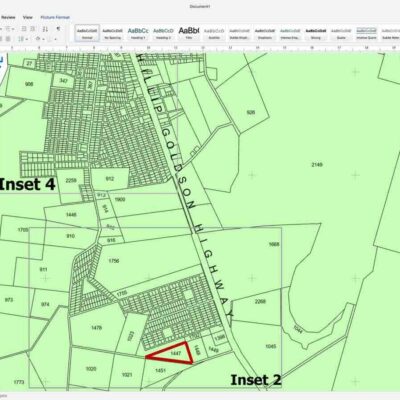
Task: Click the Sort icon in ribbon
Action: click(x=45, y=29)
